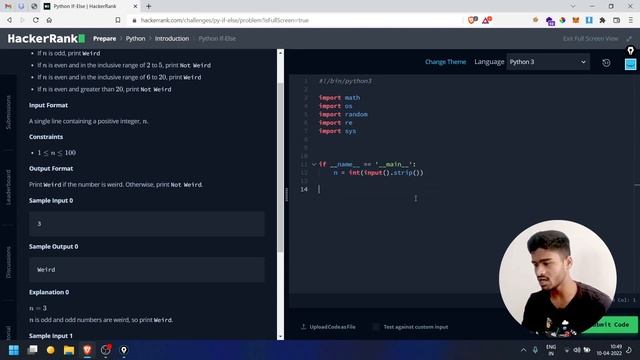
Task: Click the 'Output Format' heading
Action: tap(51, 169)
